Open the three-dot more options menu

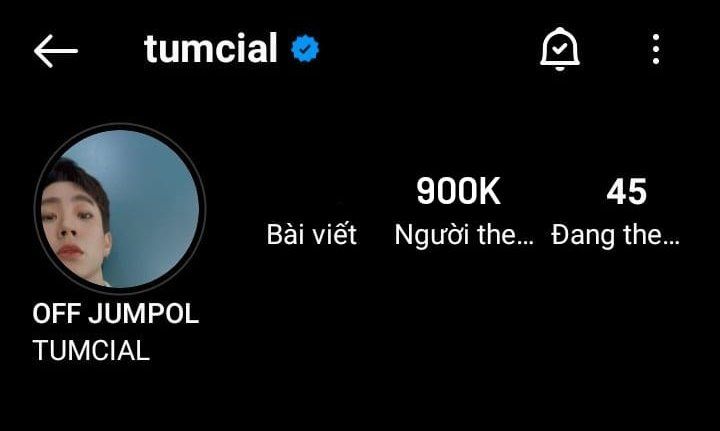coord(656,49)
